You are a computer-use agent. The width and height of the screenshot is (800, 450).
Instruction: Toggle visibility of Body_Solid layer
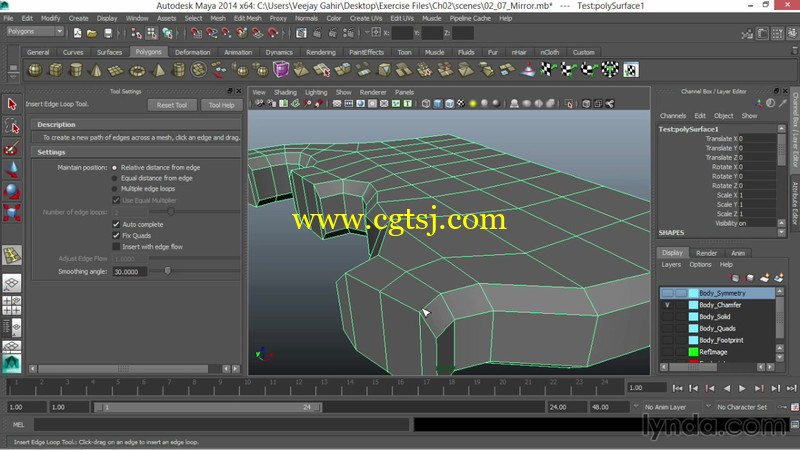[667, 316]
